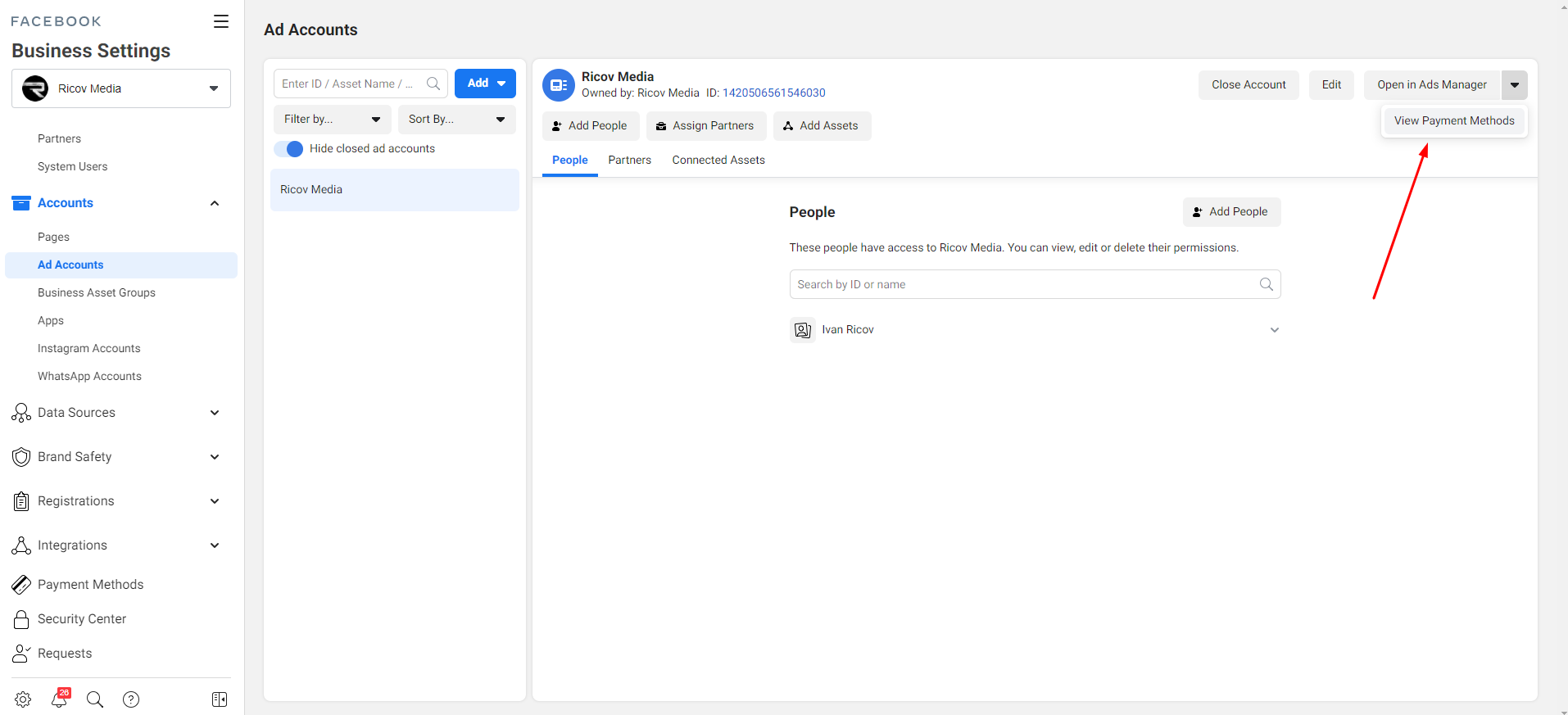Click Add People button beside People heading
This screenshot has width=1568, height=715.
[1231, 212]
